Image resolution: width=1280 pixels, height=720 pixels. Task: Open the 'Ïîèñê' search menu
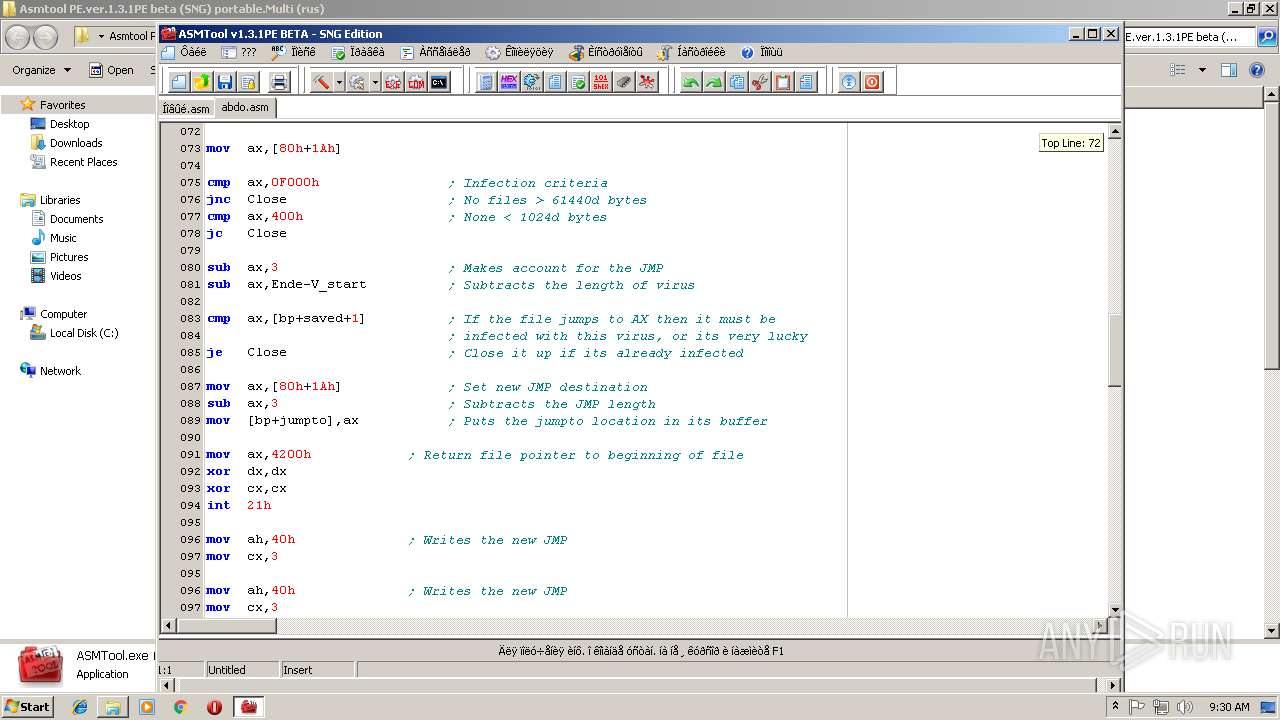294,52
